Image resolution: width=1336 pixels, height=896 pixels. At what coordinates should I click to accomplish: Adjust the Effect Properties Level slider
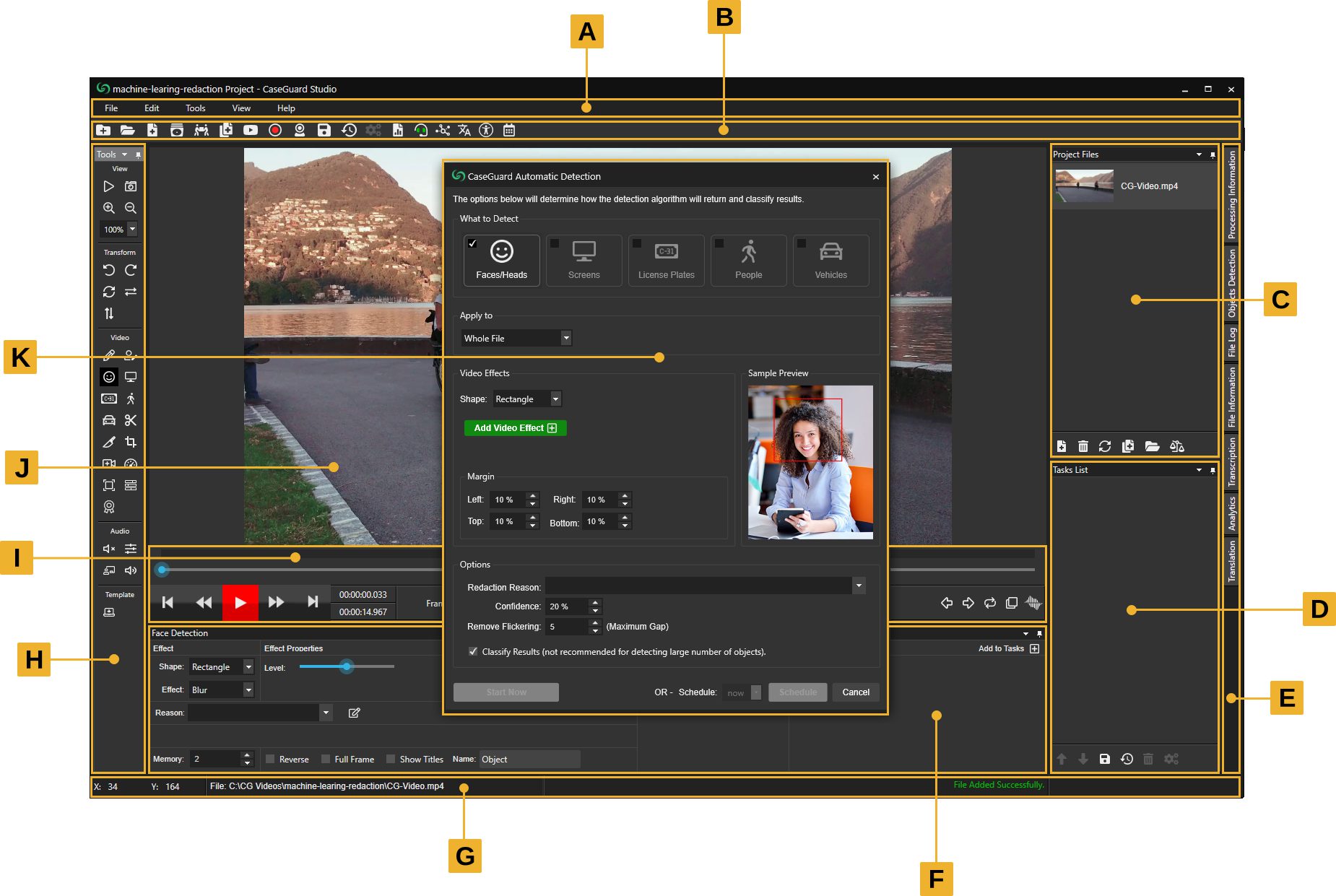347,666
